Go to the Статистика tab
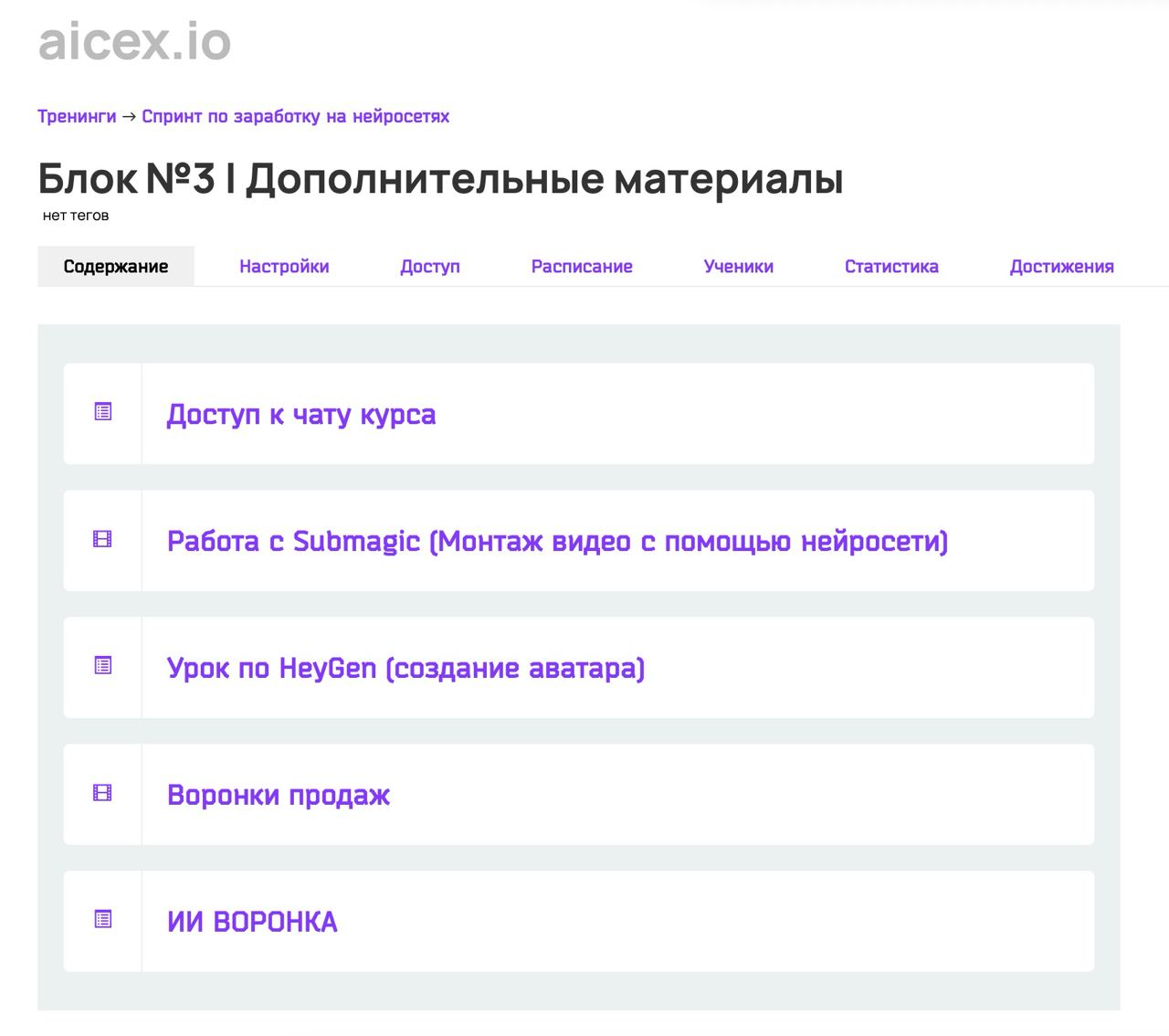Screen dimensions: 1169x1036 [x=891, y=267]
